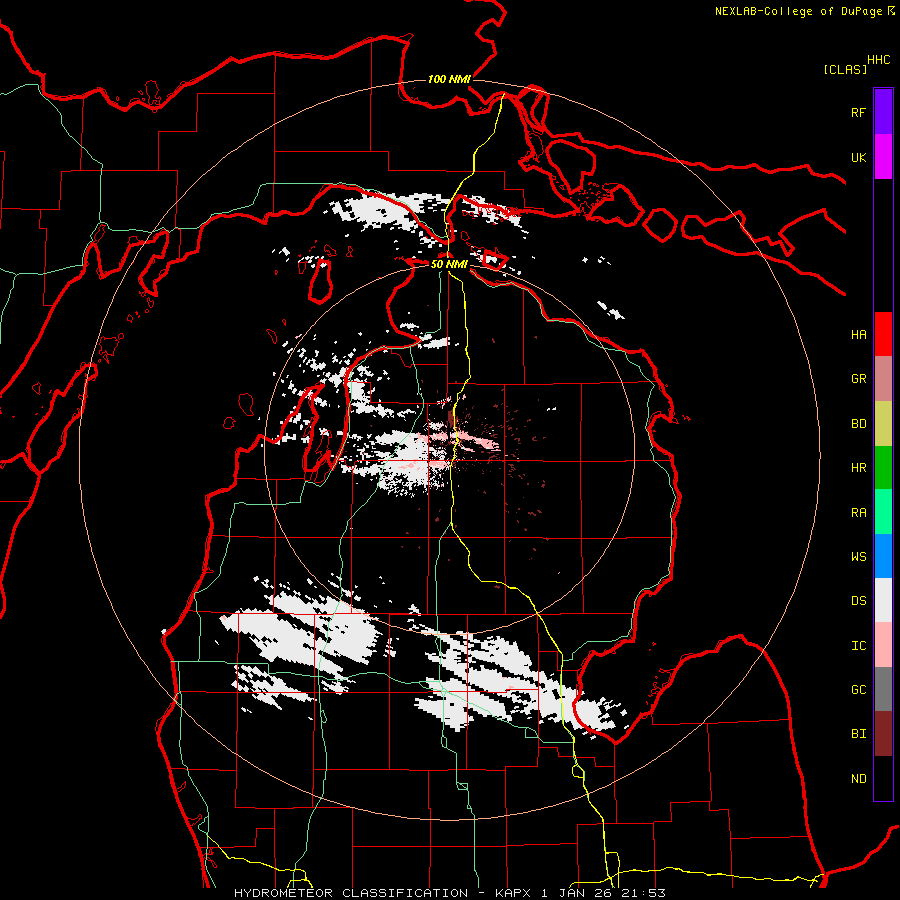Click the HR legend label
Screen dimensions: 900x900
858,468
